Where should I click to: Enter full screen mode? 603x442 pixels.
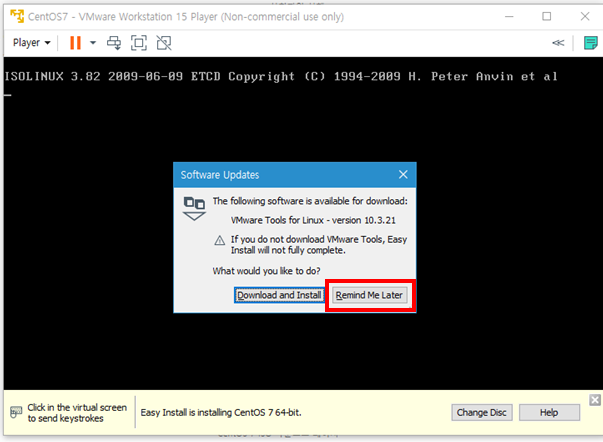click(x=139, y=43)
